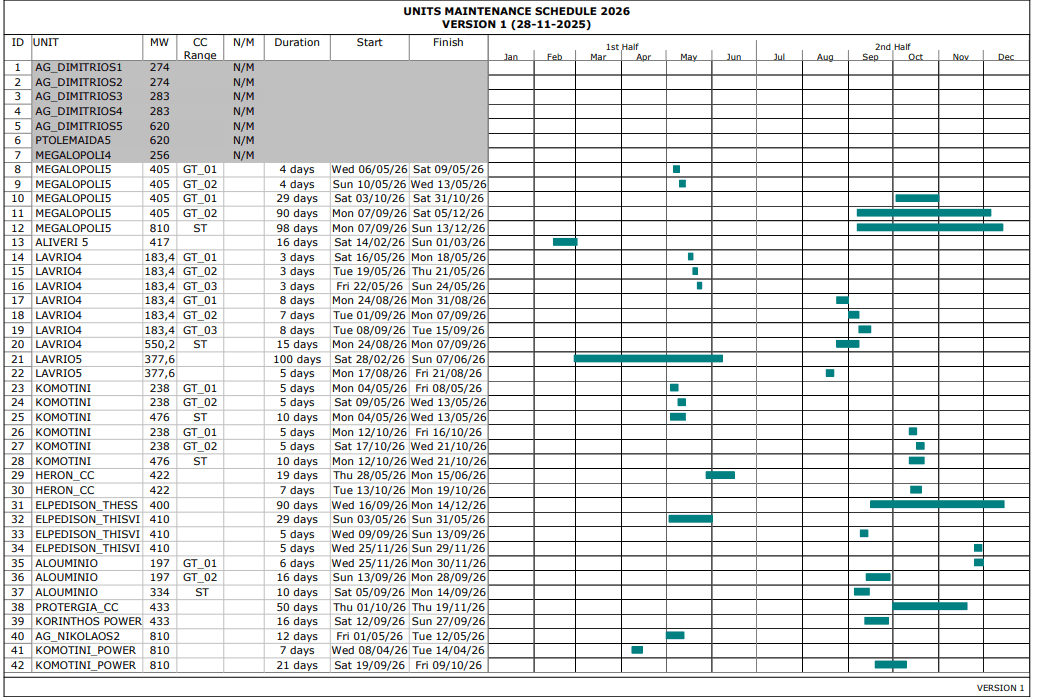The width and height of the screenshot is (1057, 700).
Task: Click the 'MEGALOPOLI4' unit cell
Action: [73, 155]
